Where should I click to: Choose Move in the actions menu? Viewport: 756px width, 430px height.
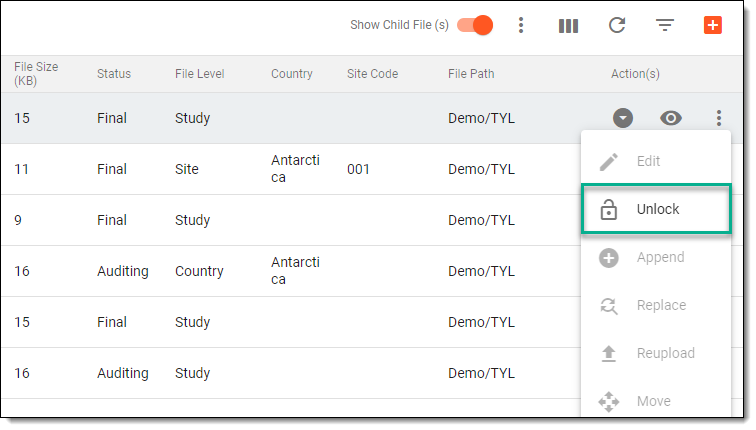click(x=656, y=401)
